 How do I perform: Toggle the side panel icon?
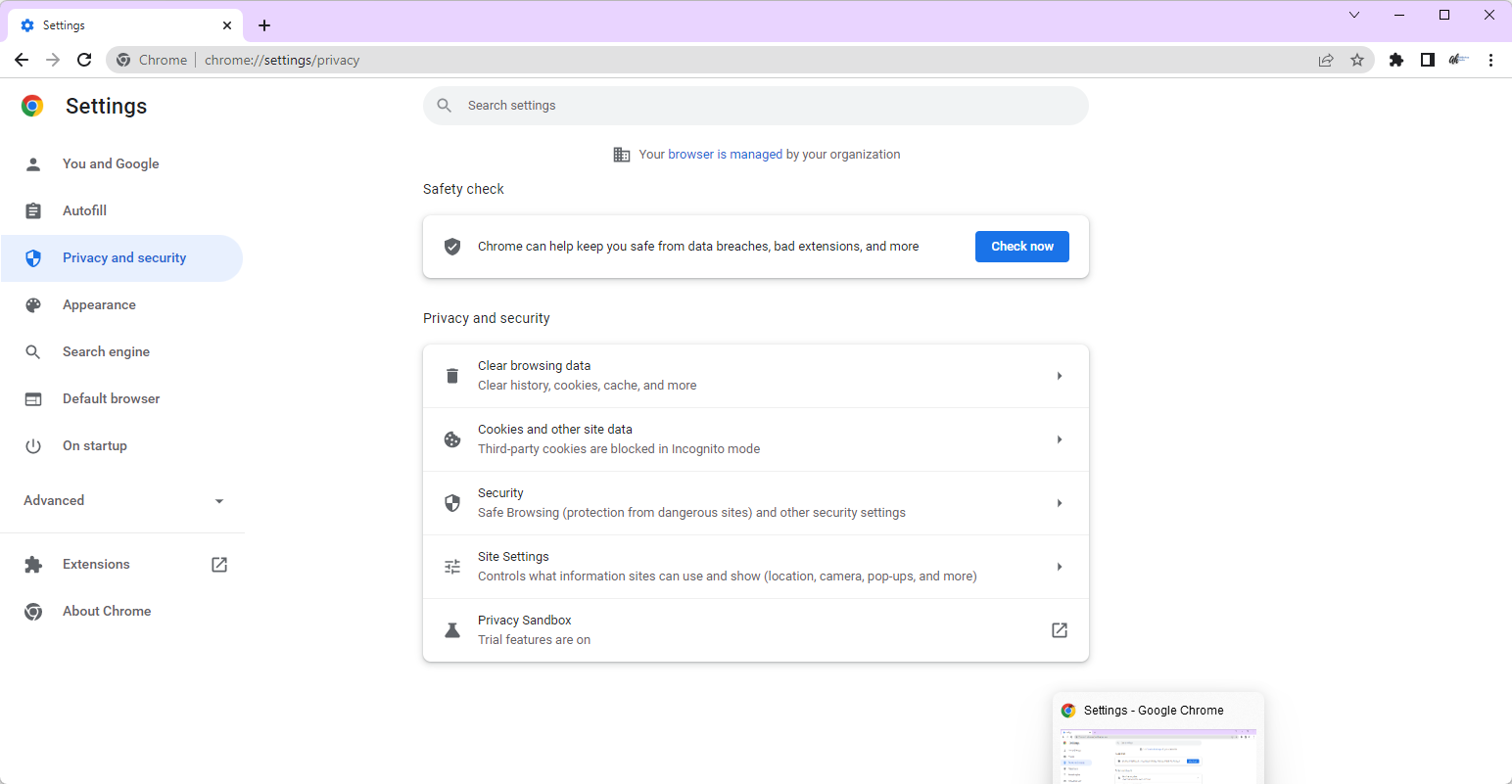pyautogui.click(x=1428, y=60)
